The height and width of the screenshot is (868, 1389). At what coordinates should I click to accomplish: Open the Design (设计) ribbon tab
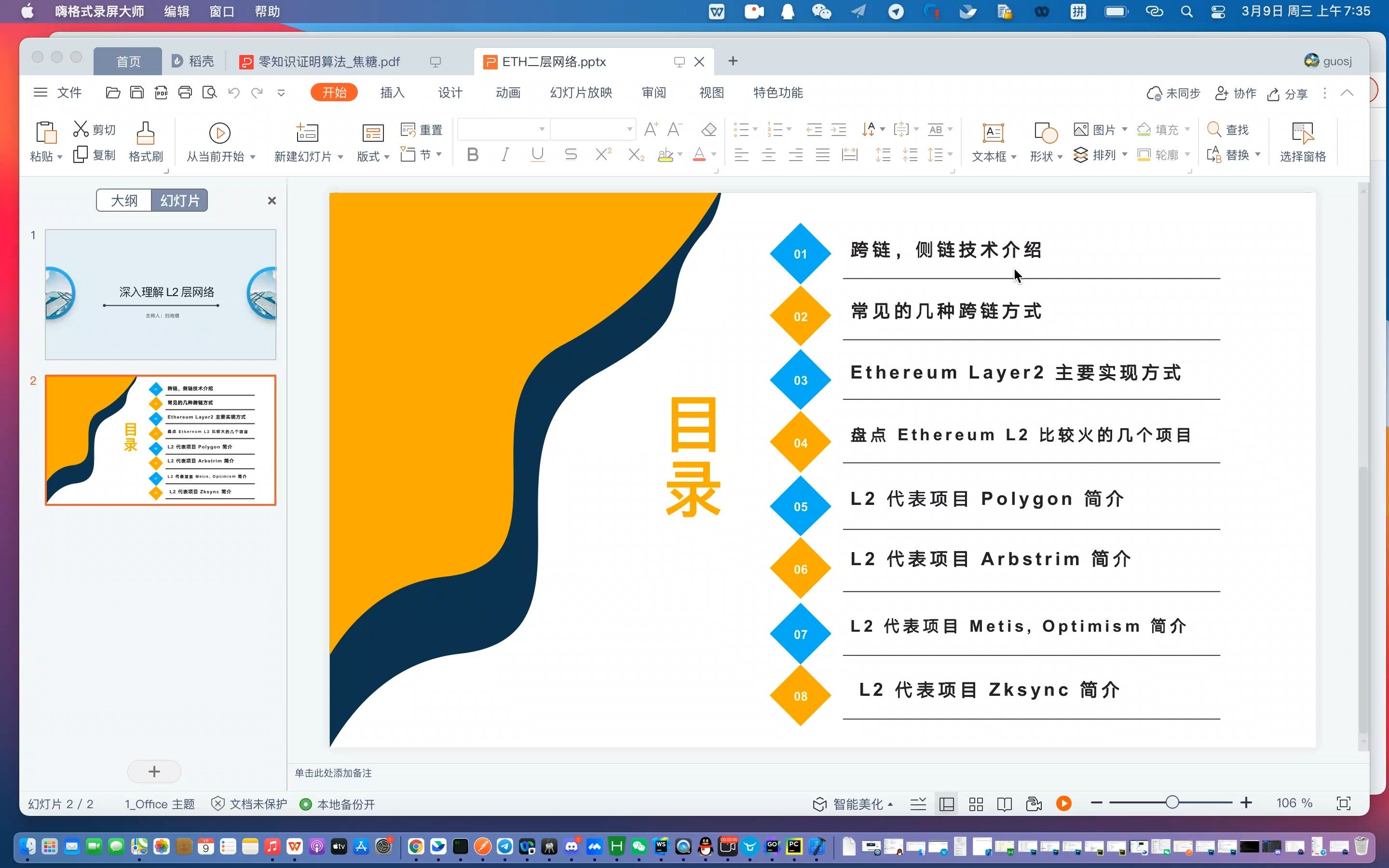click(x=450, y=93)
